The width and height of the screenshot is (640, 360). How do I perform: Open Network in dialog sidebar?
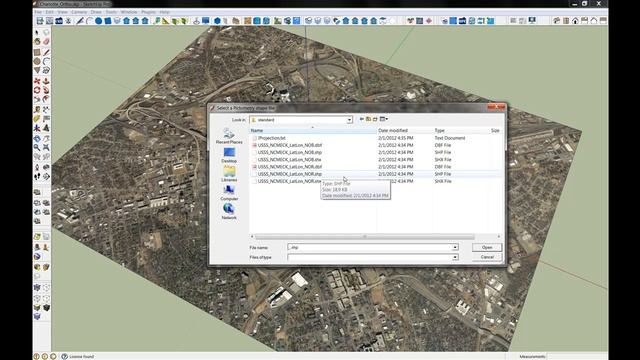pyautogui.click(x=229, y=211)
